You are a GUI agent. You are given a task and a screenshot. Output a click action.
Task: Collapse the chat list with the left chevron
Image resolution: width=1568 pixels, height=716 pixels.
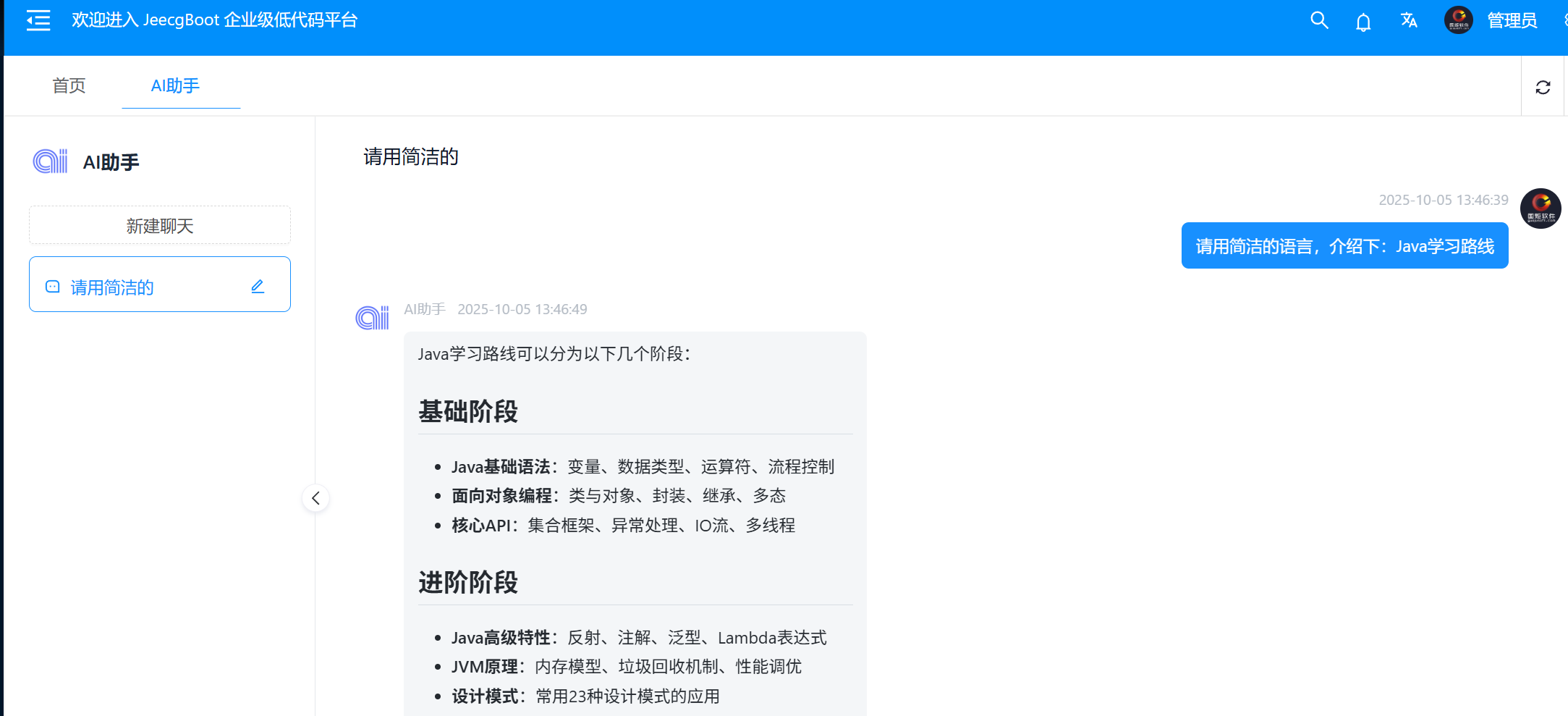315,498
